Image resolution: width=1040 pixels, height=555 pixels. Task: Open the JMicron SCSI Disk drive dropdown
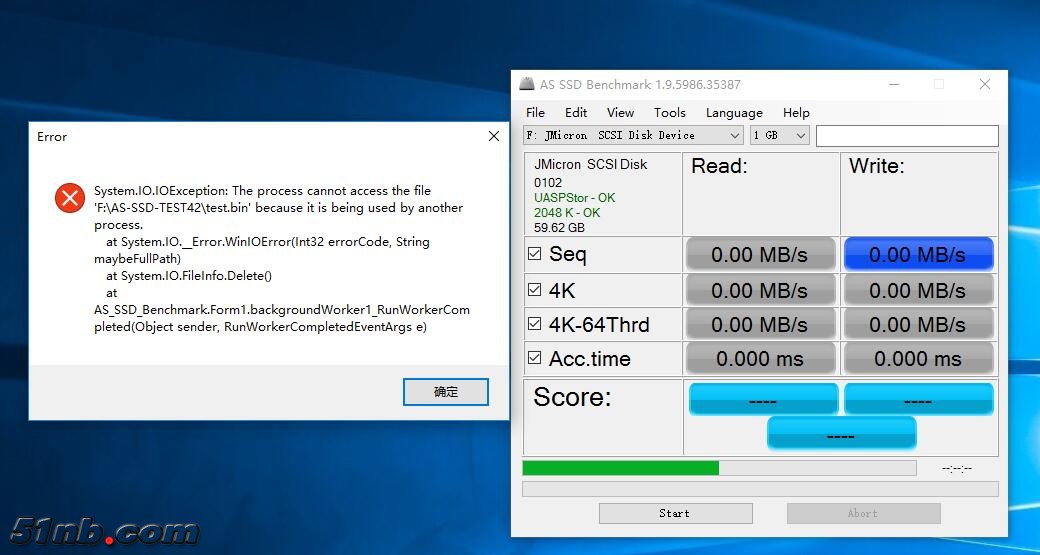click(633, 135)
